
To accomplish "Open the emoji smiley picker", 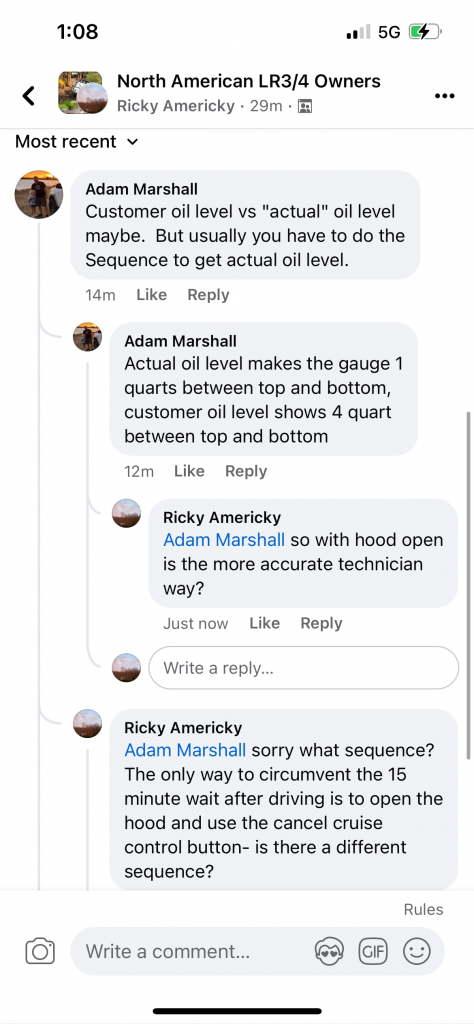I will [417, 952].
